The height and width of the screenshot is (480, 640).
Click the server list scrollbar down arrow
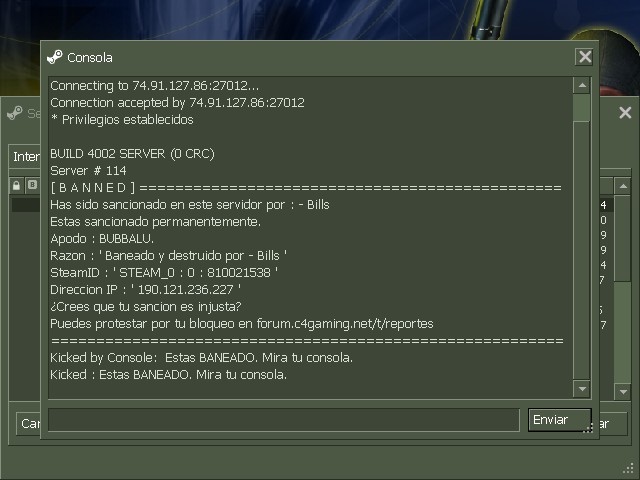click(623, 392)
